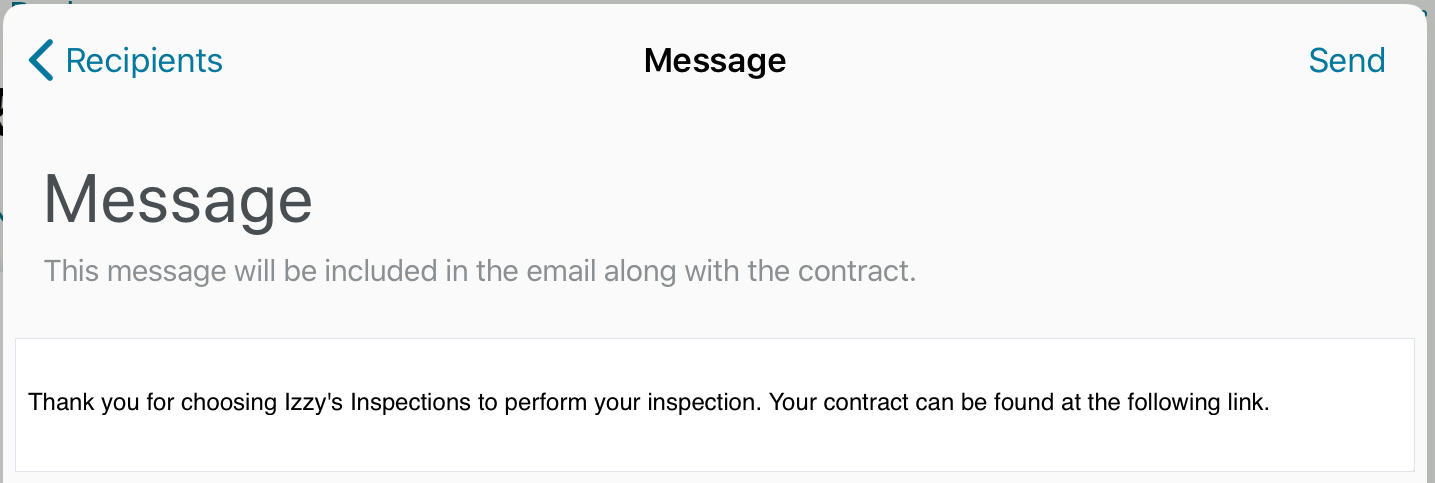The width and height of the screenshot is (1435, 483).
Task: Place cursor at "Thank you" in message body
Action: coord(66,403)
